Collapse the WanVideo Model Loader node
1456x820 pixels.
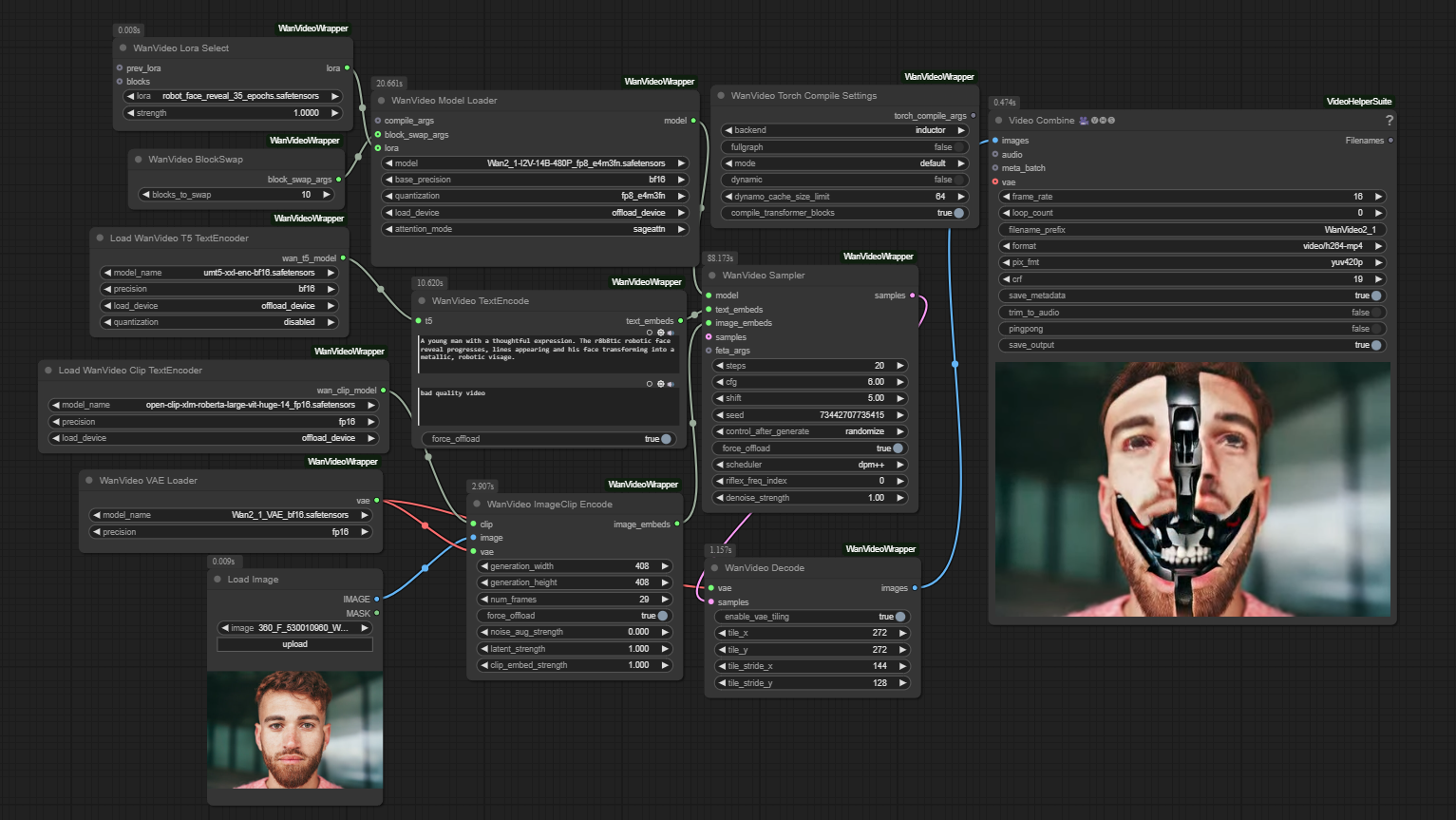382,101
